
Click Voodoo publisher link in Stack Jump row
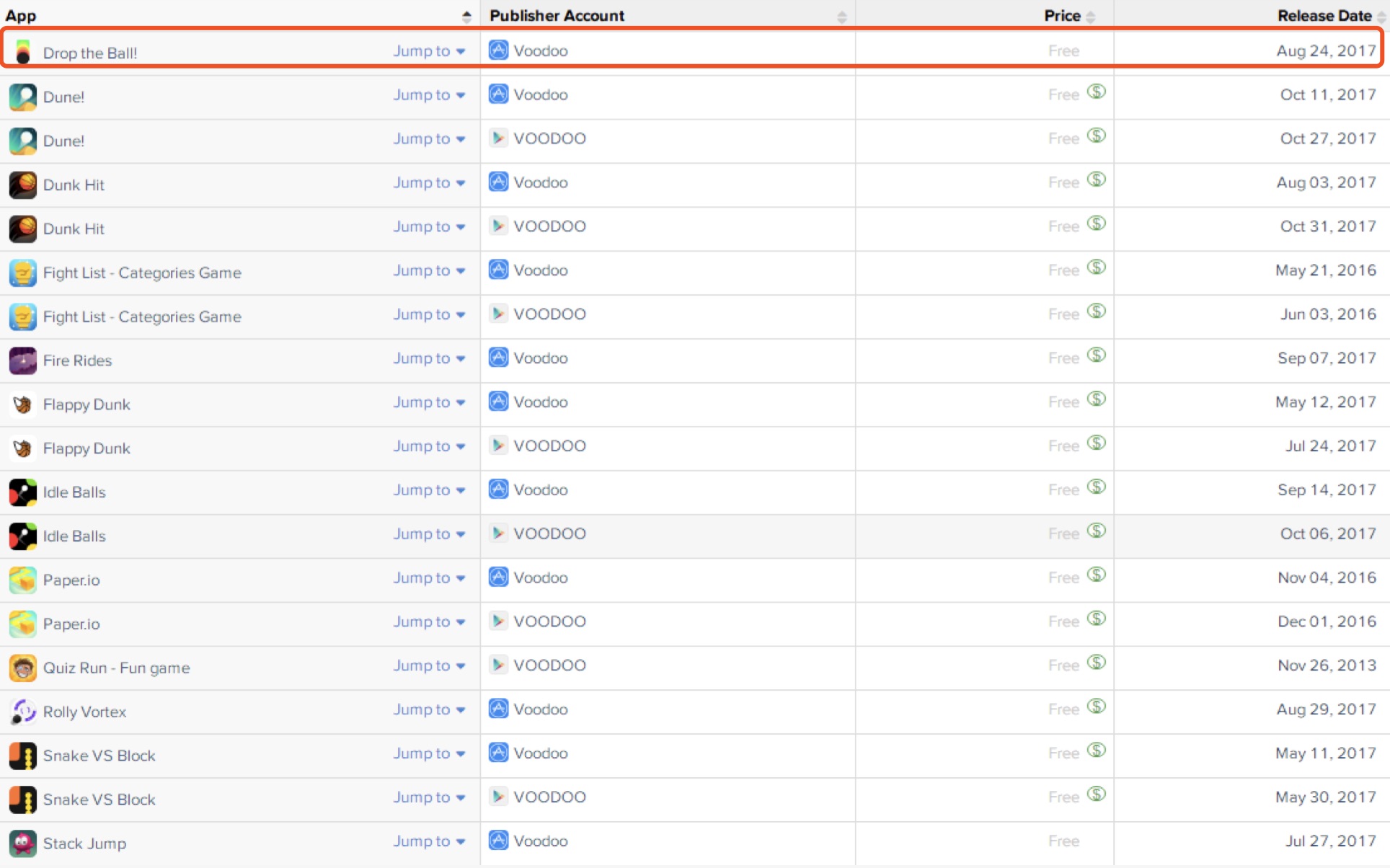pos(540,841)
